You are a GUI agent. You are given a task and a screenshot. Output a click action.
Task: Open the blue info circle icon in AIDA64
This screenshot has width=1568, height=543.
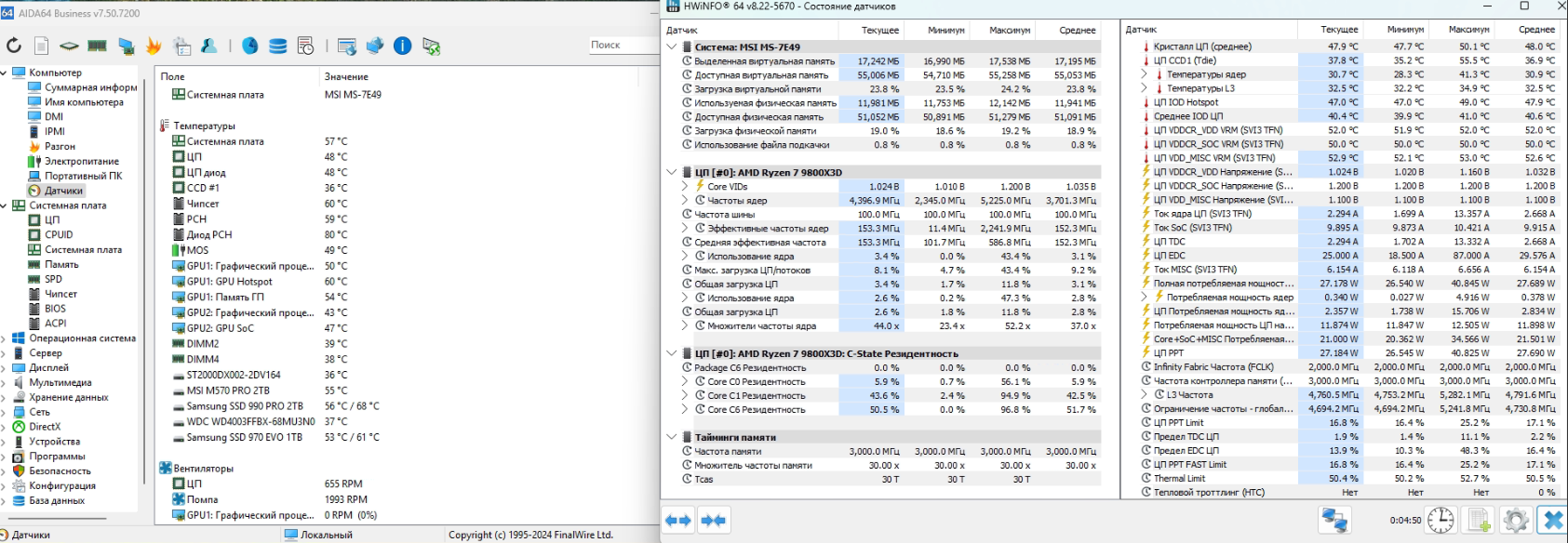click(x=403, y=46)
